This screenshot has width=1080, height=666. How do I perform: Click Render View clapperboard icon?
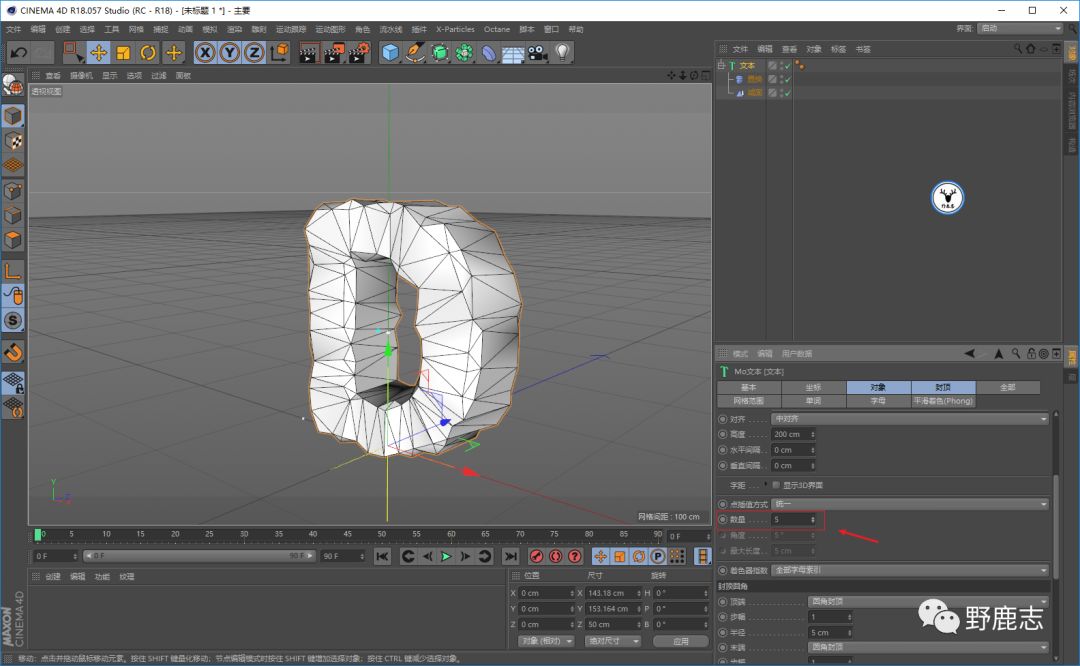click(308, 53)
